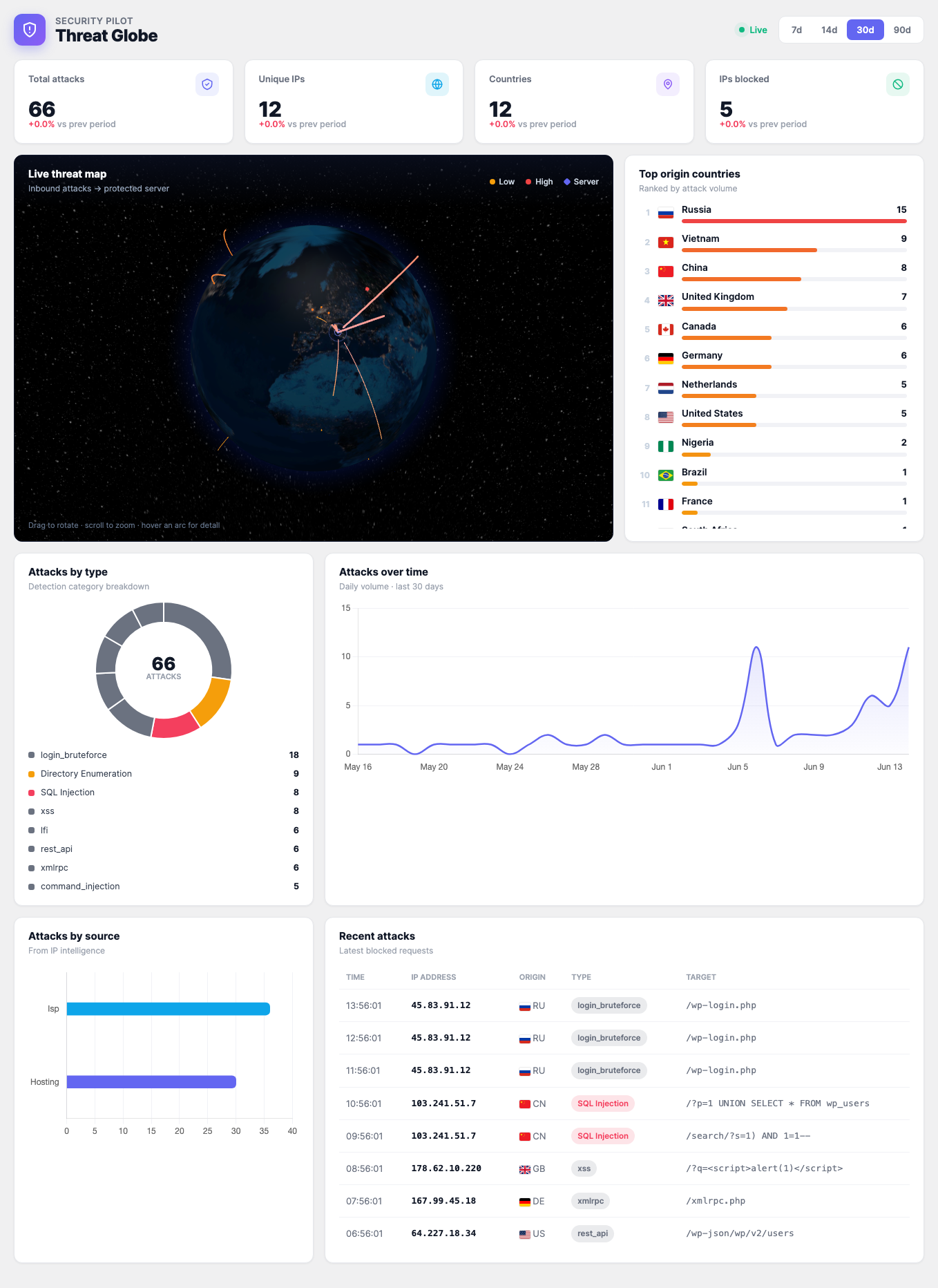This screenshot has height=1288, width=938.
Task: Click the GB flag in recent attacks table
Action: tap(525, 1169)
